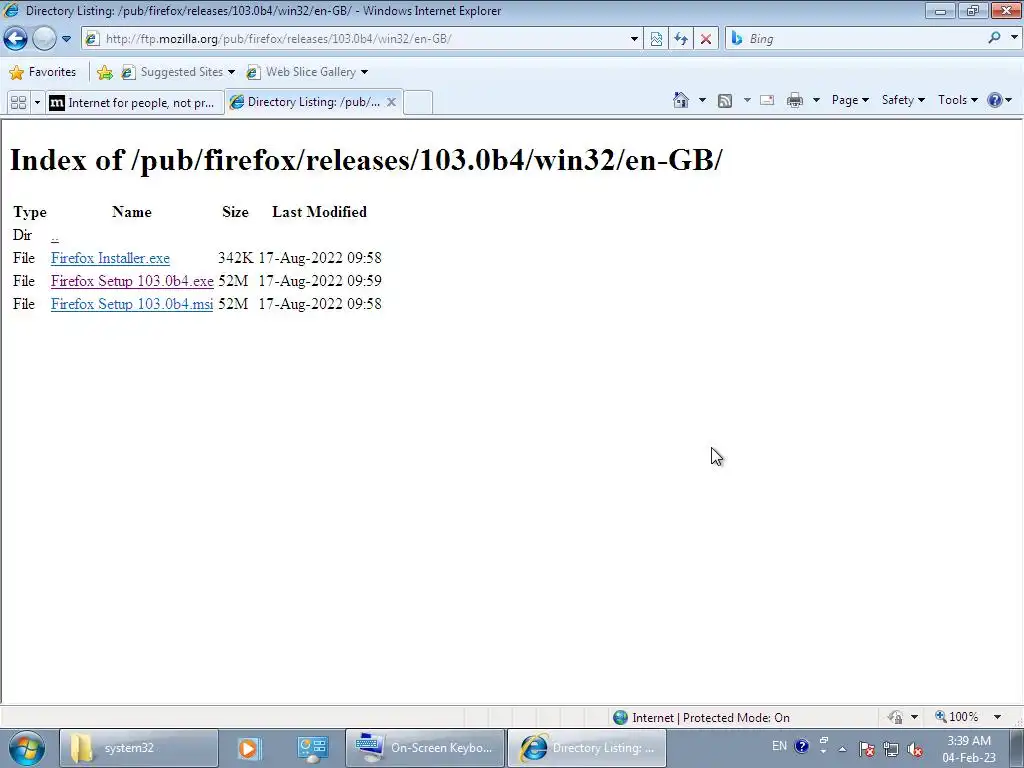Expand the Print options dropdown arrow

click(816, 100)
